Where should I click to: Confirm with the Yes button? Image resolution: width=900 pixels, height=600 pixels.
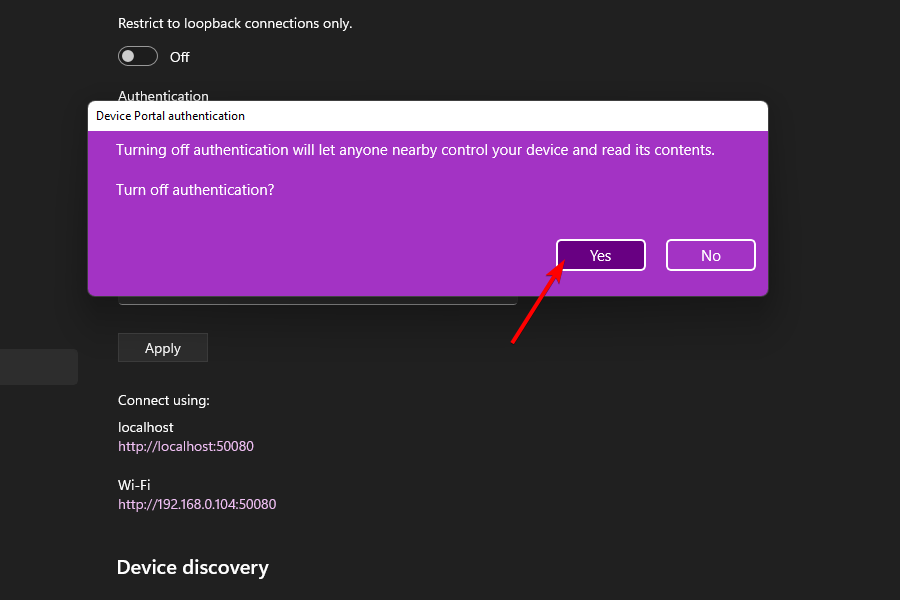pyautogui.click(x=600, y=255)
